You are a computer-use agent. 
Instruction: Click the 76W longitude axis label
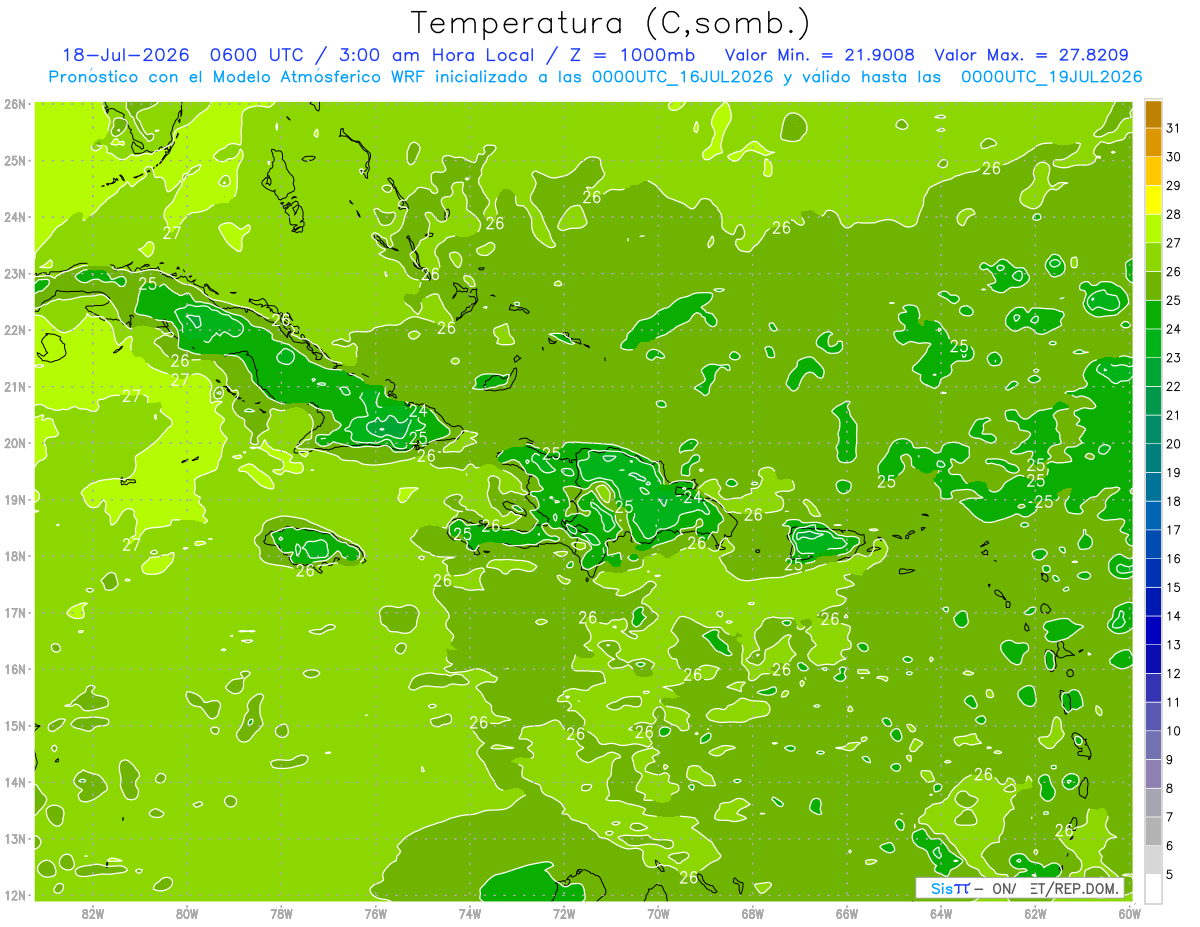(x=375, y=913)
